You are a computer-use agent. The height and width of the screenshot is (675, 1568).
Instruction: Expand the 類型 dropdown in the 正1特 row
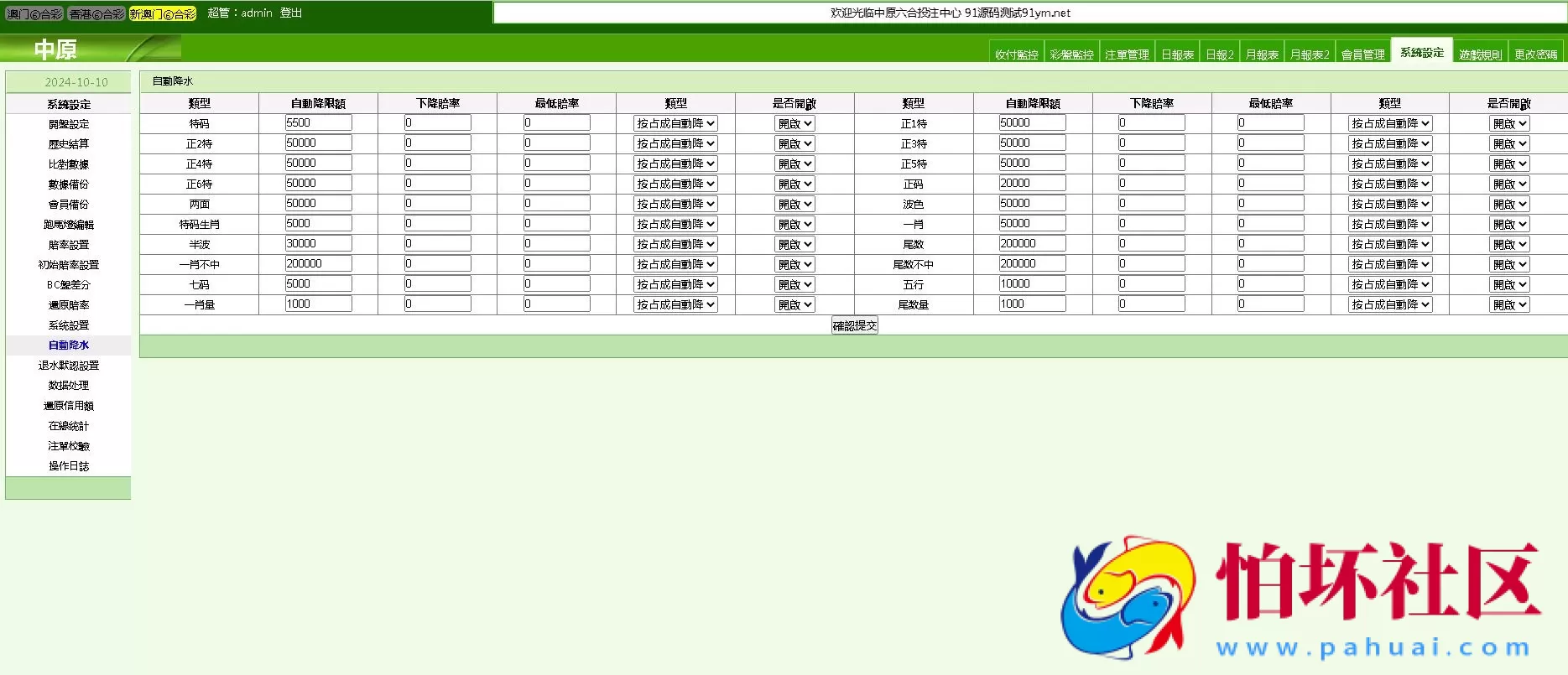pos(1389,123)
